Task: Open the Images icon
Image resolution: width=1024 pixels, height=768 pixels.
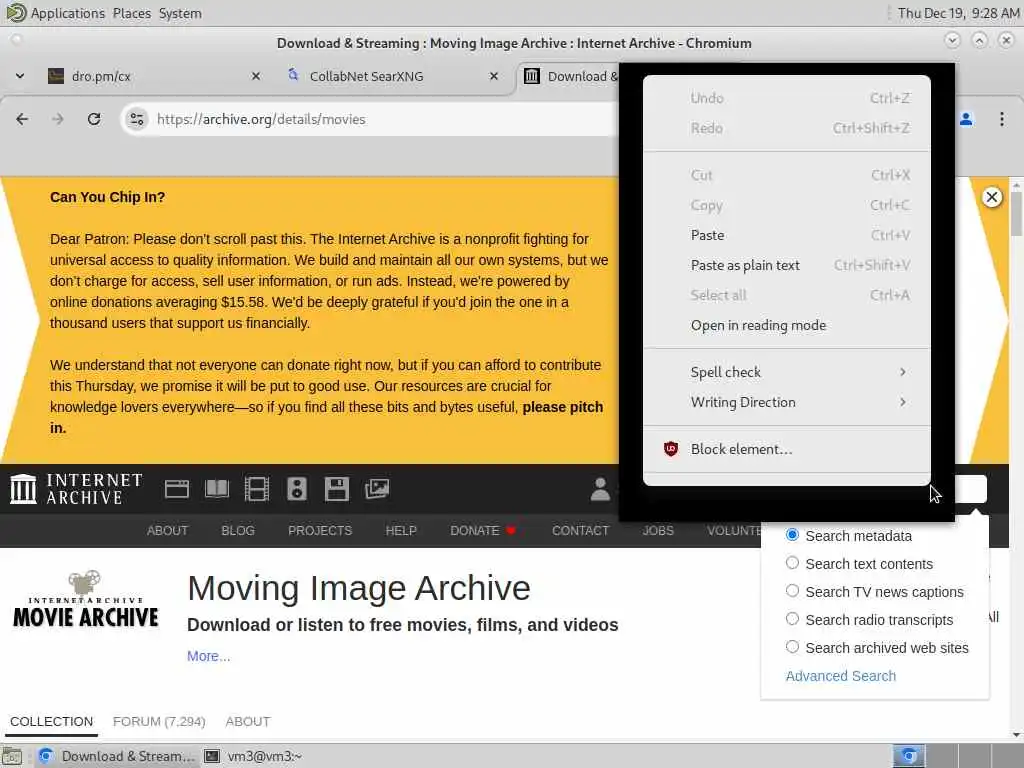Action: click(x=377, y=489)
